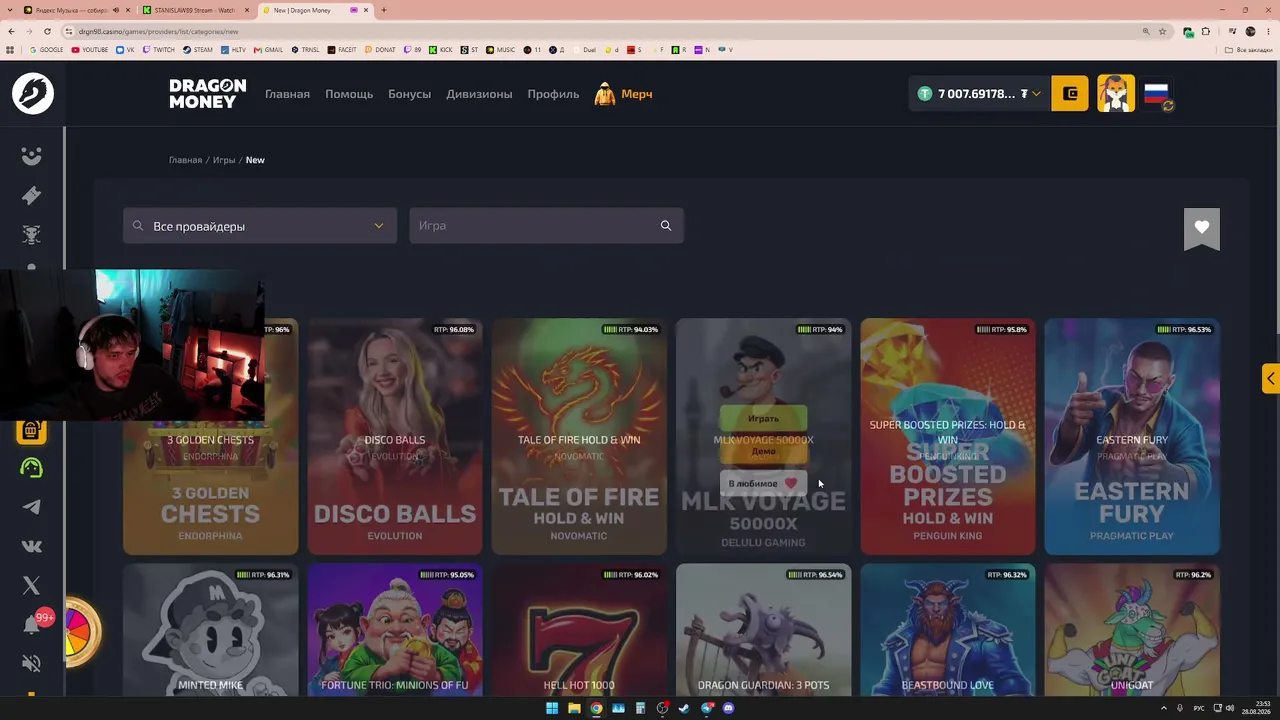Image resolution: width=1280 pixels, height=720 pixels.
Task: Open Steam from the taskbar
Action: pyautogui.click(x=684, y=708)
